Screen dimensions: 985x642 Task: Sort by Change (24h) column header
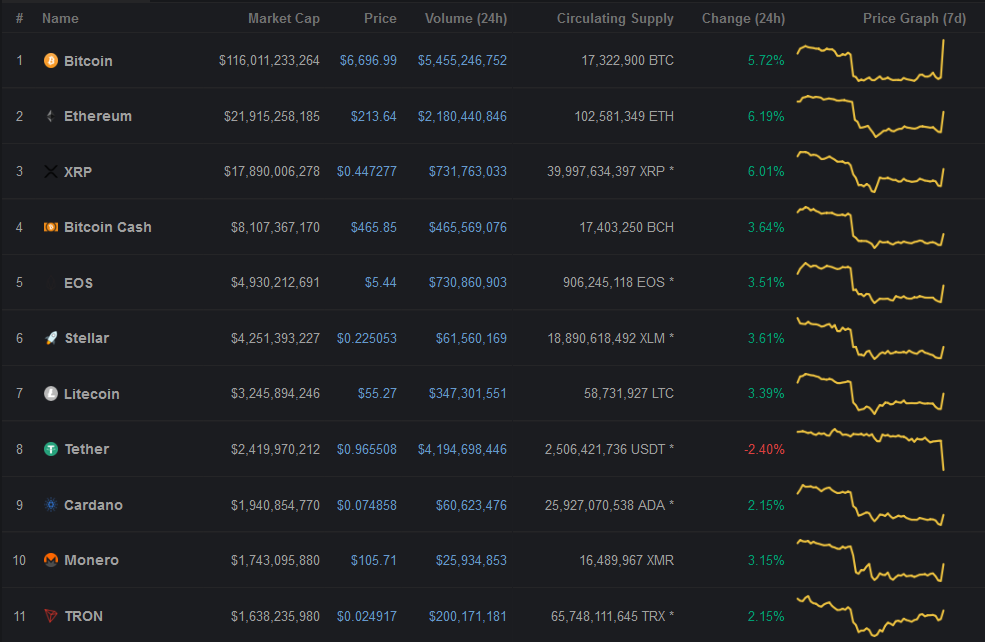click(x=743, y=18)
